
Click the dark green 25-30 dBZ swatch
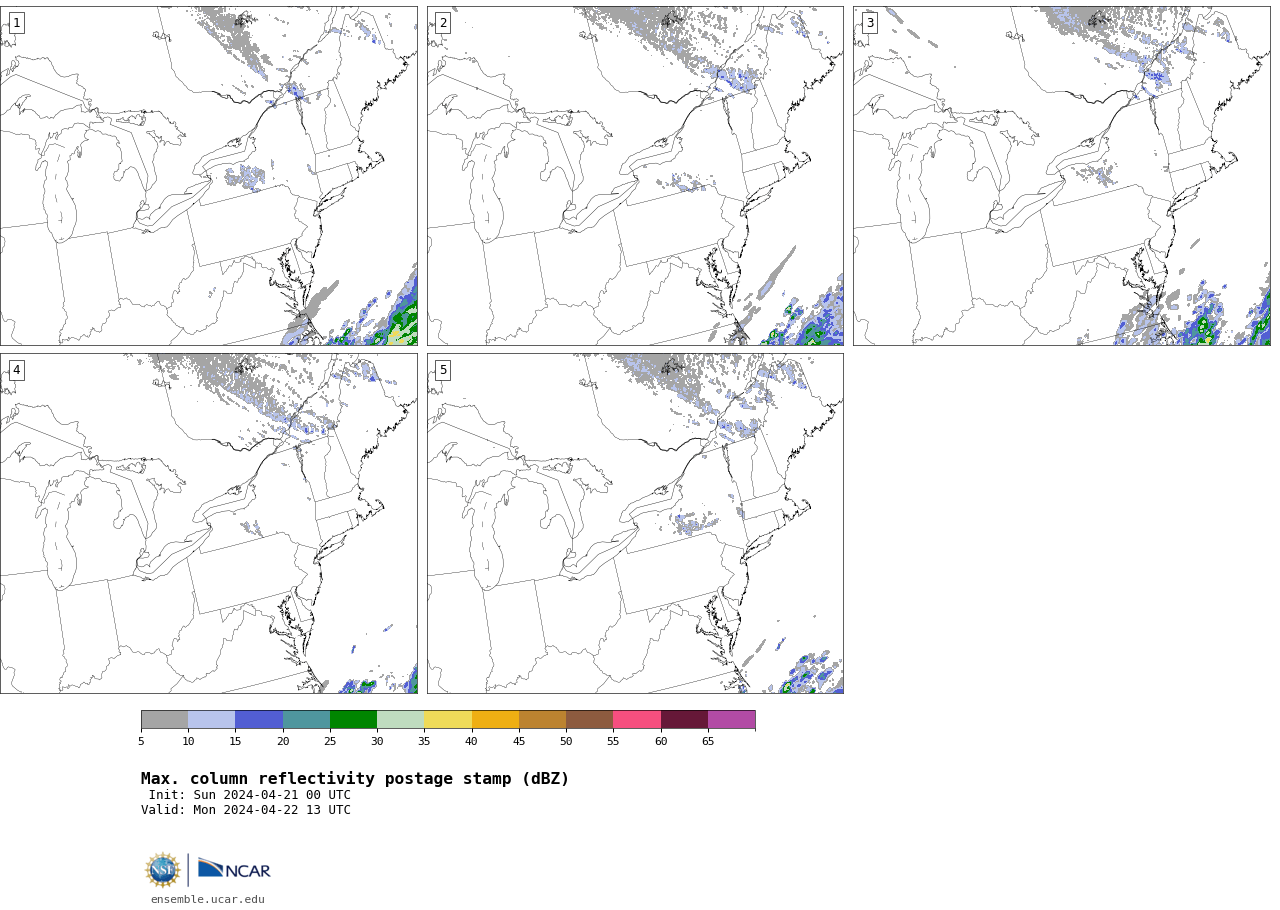tap(353, 720)
